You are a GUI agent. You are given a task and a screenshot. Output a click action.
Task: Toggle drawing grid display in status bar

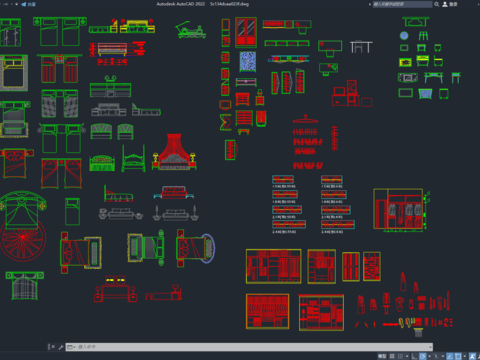coord(392,356)
